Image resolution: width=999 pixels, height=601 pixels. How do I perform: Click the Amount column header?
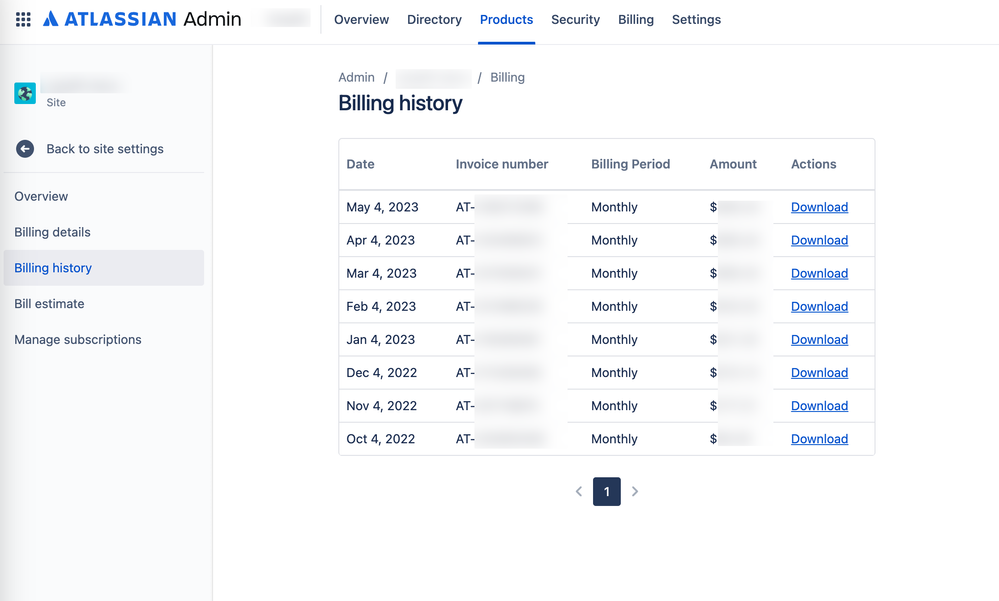pyautogui.click(x=733, y=164)
